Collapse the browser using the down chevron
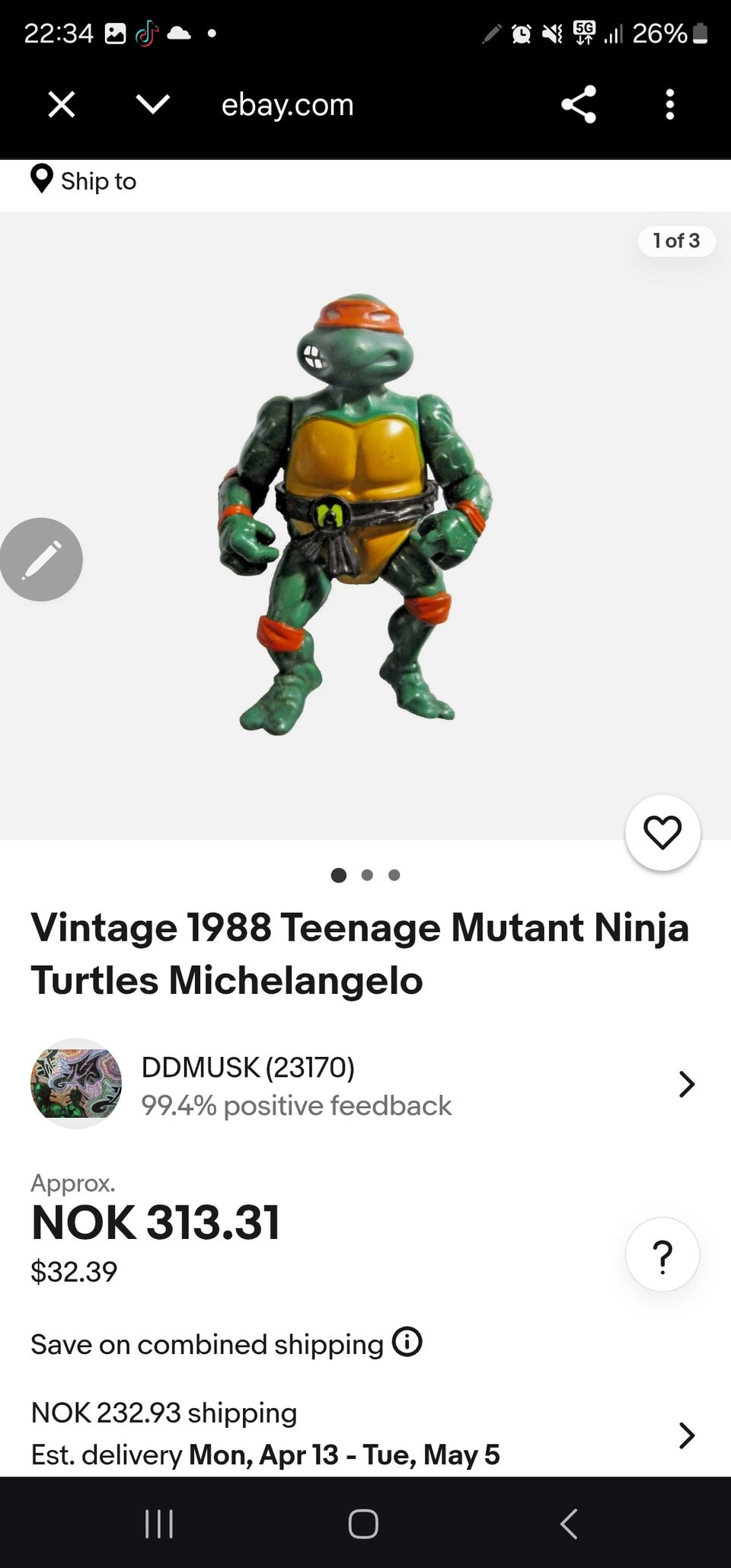 point(152,104)
